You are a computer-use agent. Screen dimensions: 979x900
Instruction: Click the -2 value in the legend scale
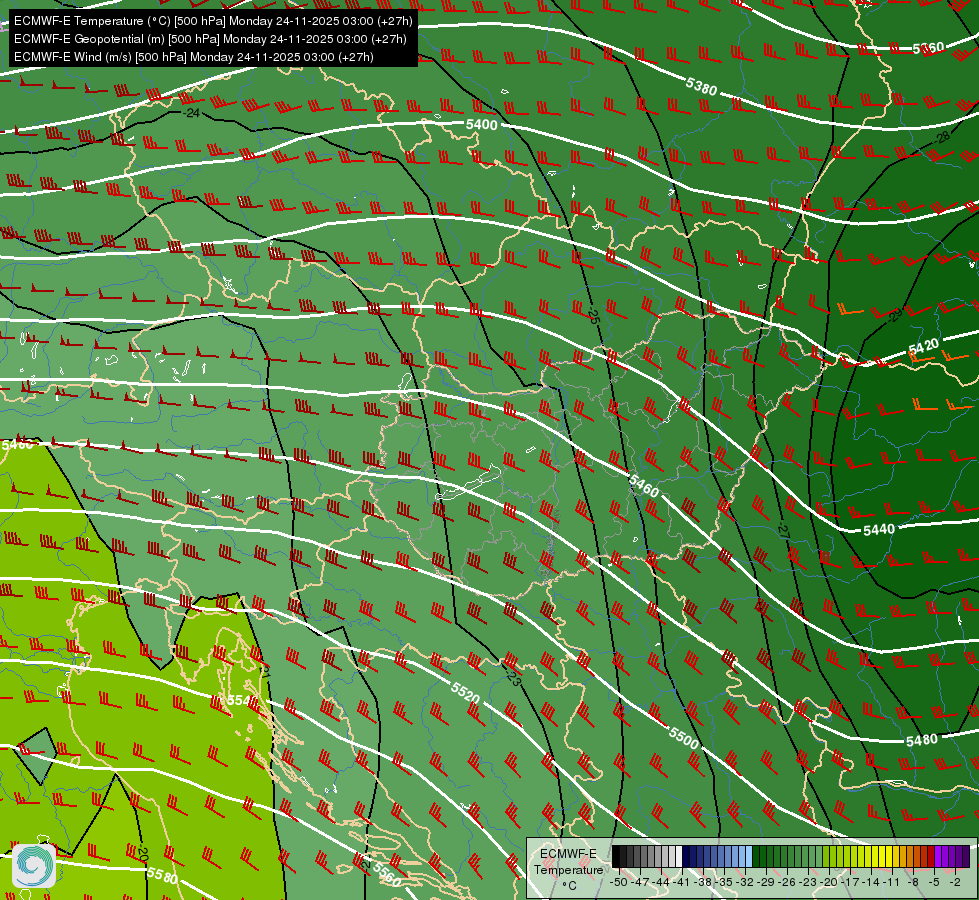(955, 882)
